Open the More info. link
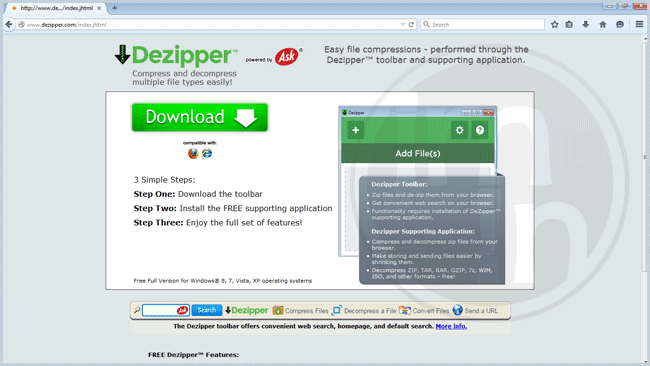This screenshot has height=366, width=650. pyautogui.click(x=451, y=326)
